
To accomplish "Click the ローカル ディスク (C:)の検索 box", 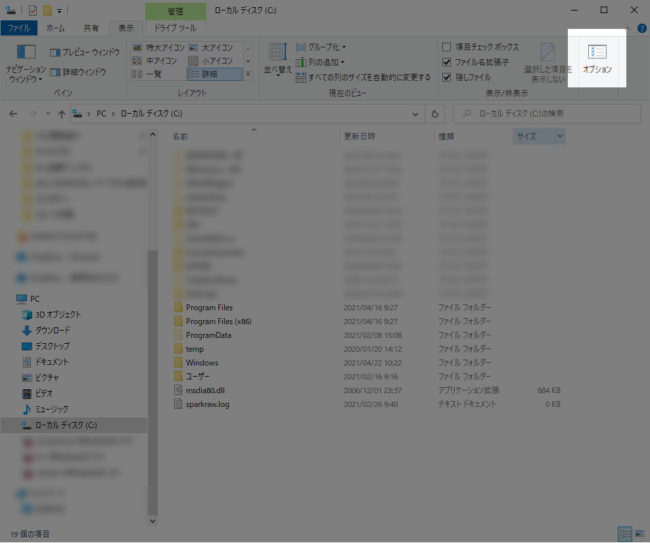I will (x=547, y=114).
